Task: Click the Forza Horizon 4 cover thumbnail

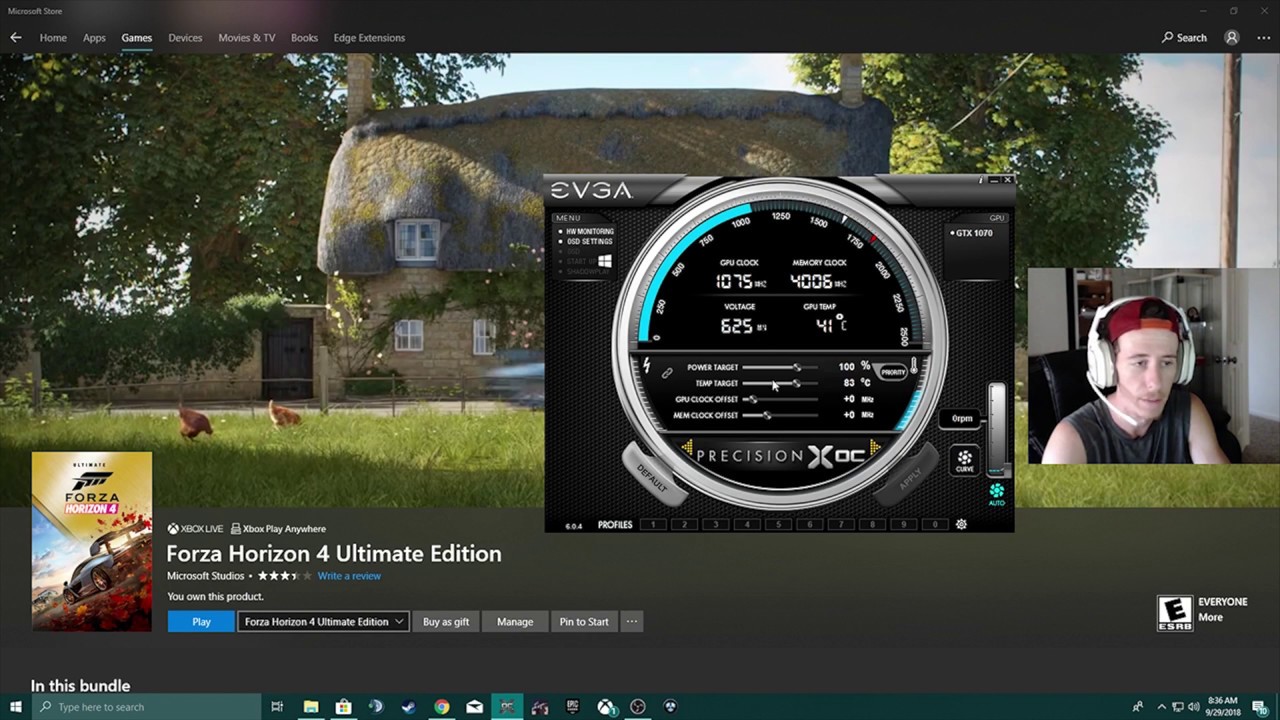Action: tap(92, 541)
